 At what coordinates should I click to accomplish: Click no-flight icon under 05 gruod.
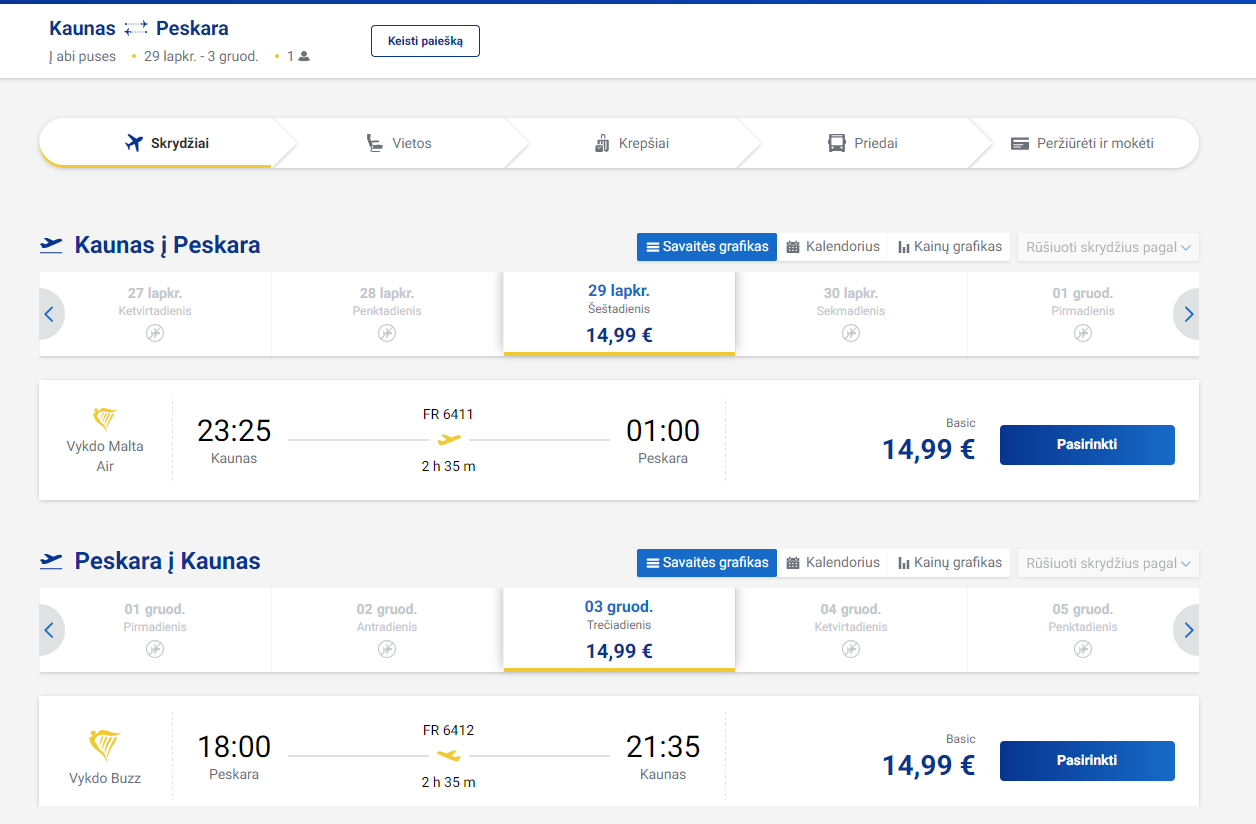pyautogui.click(x=1083, y=649)
